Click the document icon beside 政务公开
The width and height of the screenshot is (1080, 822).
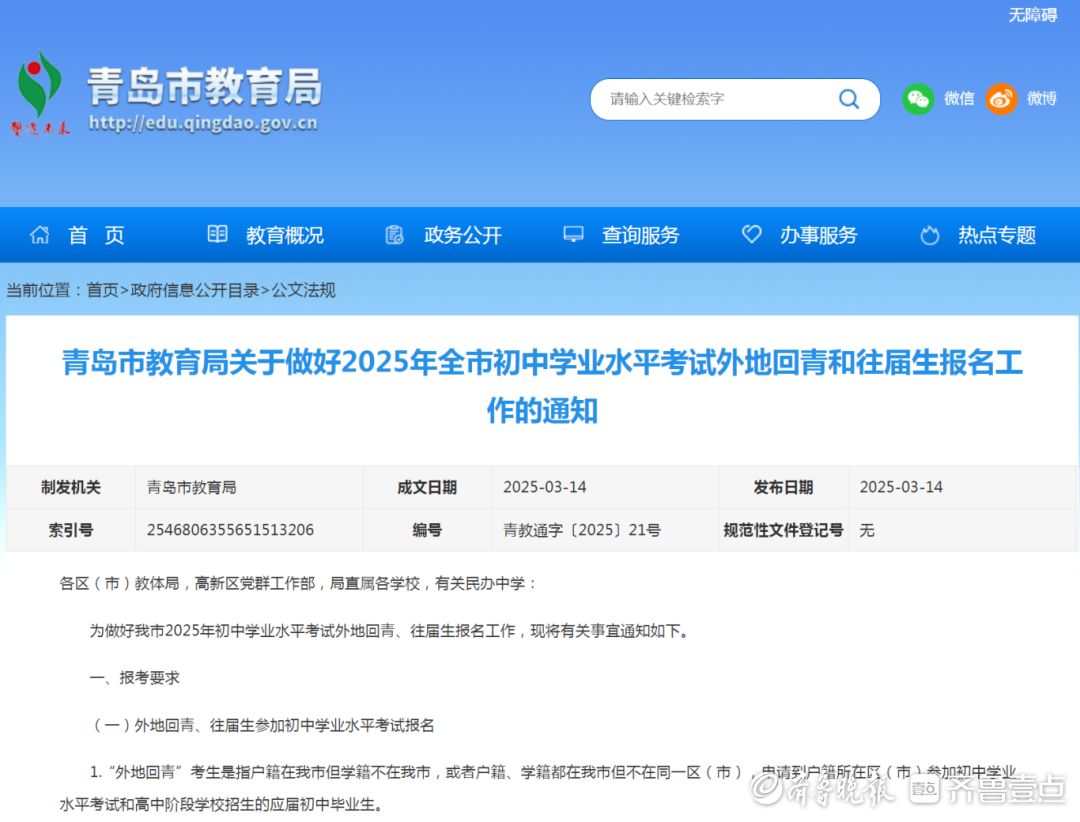point(394,235)
